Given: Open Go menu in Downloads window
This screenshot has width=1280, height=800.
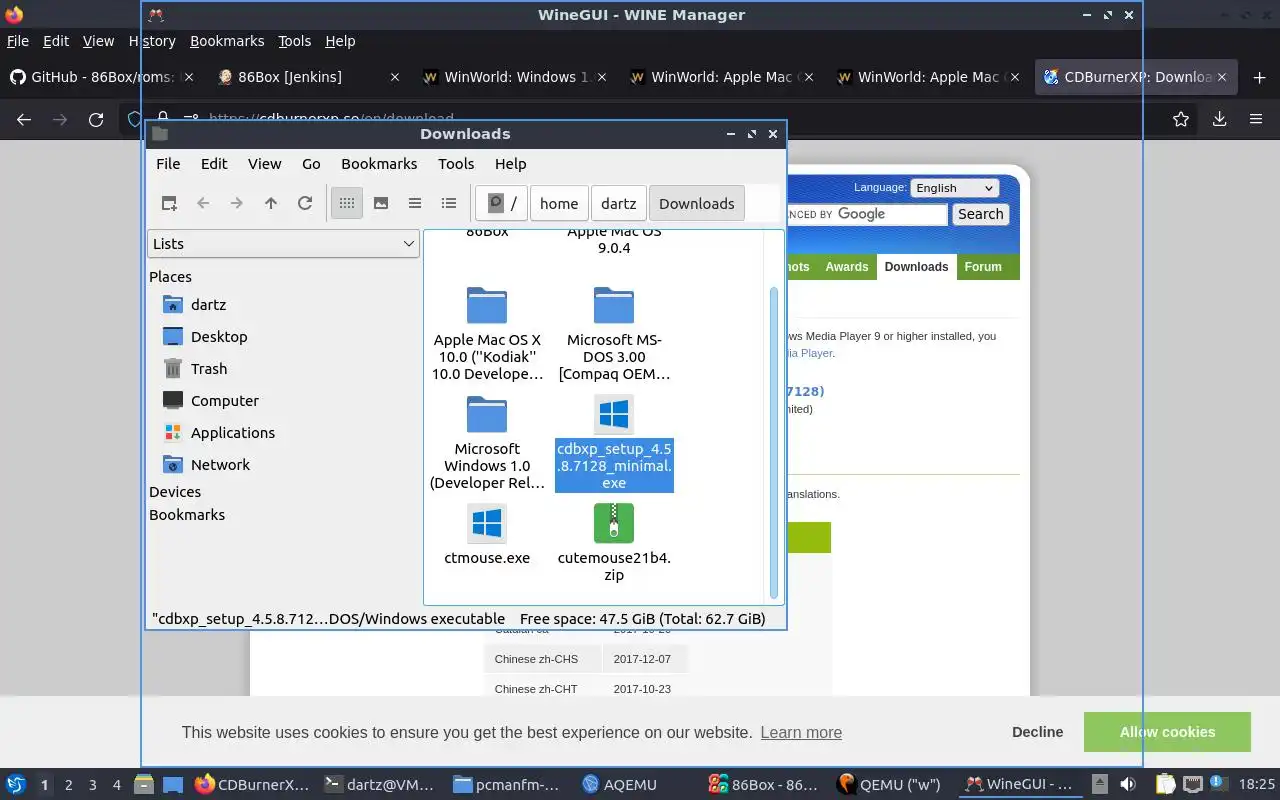Looking at the screenshot, I should [311, 163].
